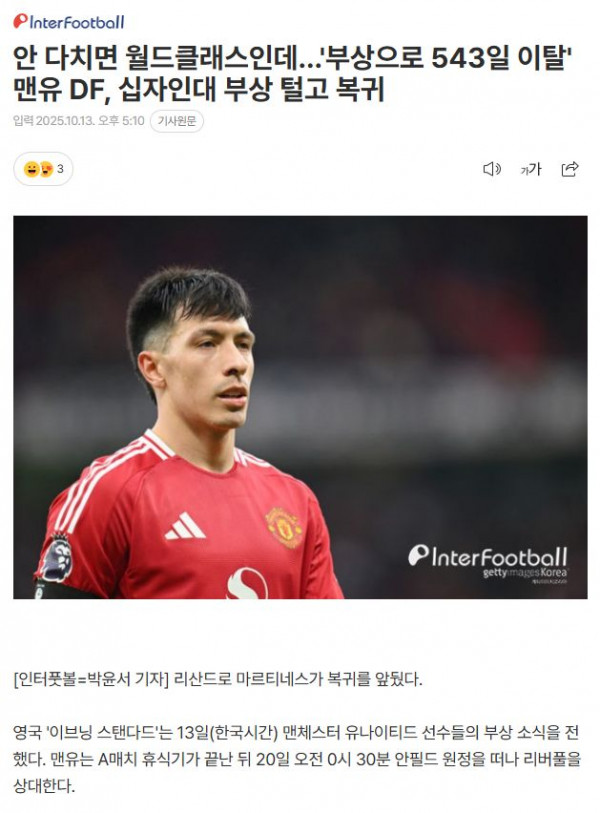Click the Adidas logo on the jersey
This screenshot has height=813, width=600.
(185, 526)
